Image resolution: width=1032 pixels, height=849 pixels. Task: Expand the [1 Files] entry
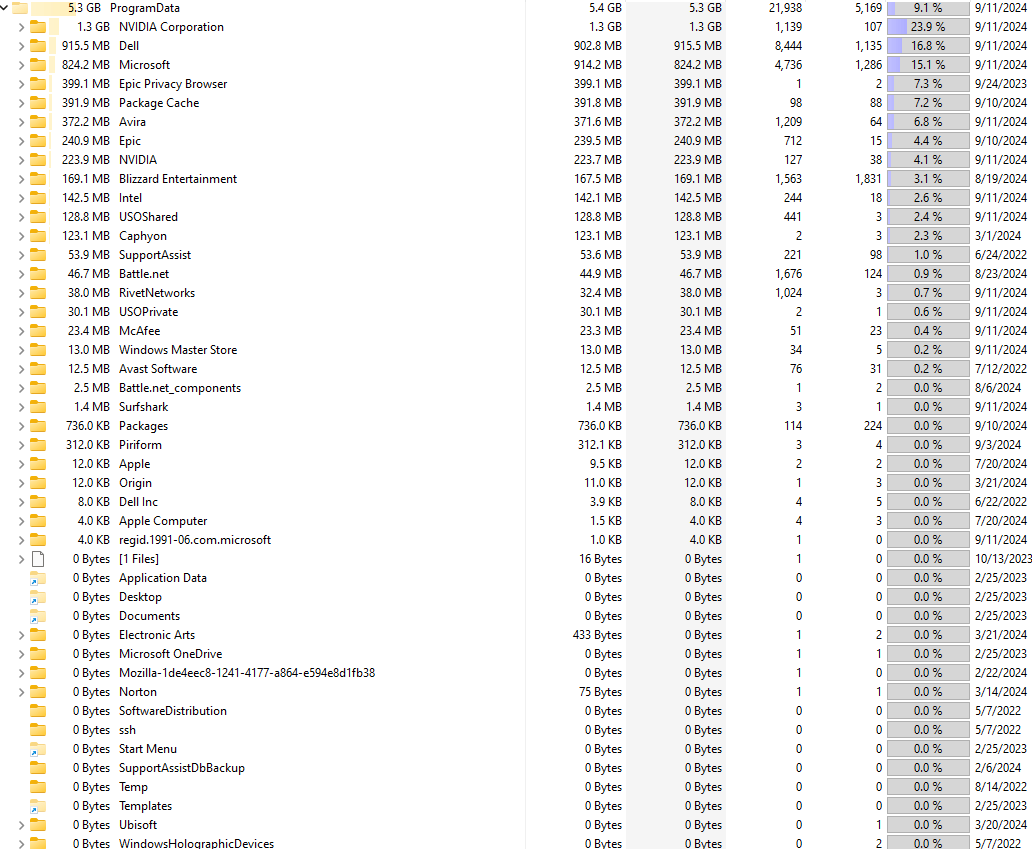pyautogui.click(x=21, y=559)
